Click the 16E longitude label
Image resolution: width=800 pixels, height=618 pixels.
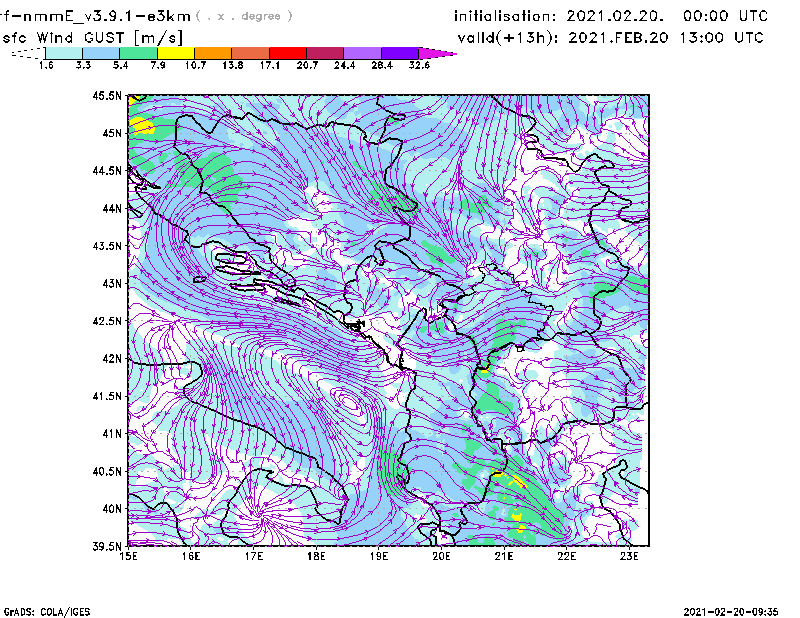click(x=191, y=556)
